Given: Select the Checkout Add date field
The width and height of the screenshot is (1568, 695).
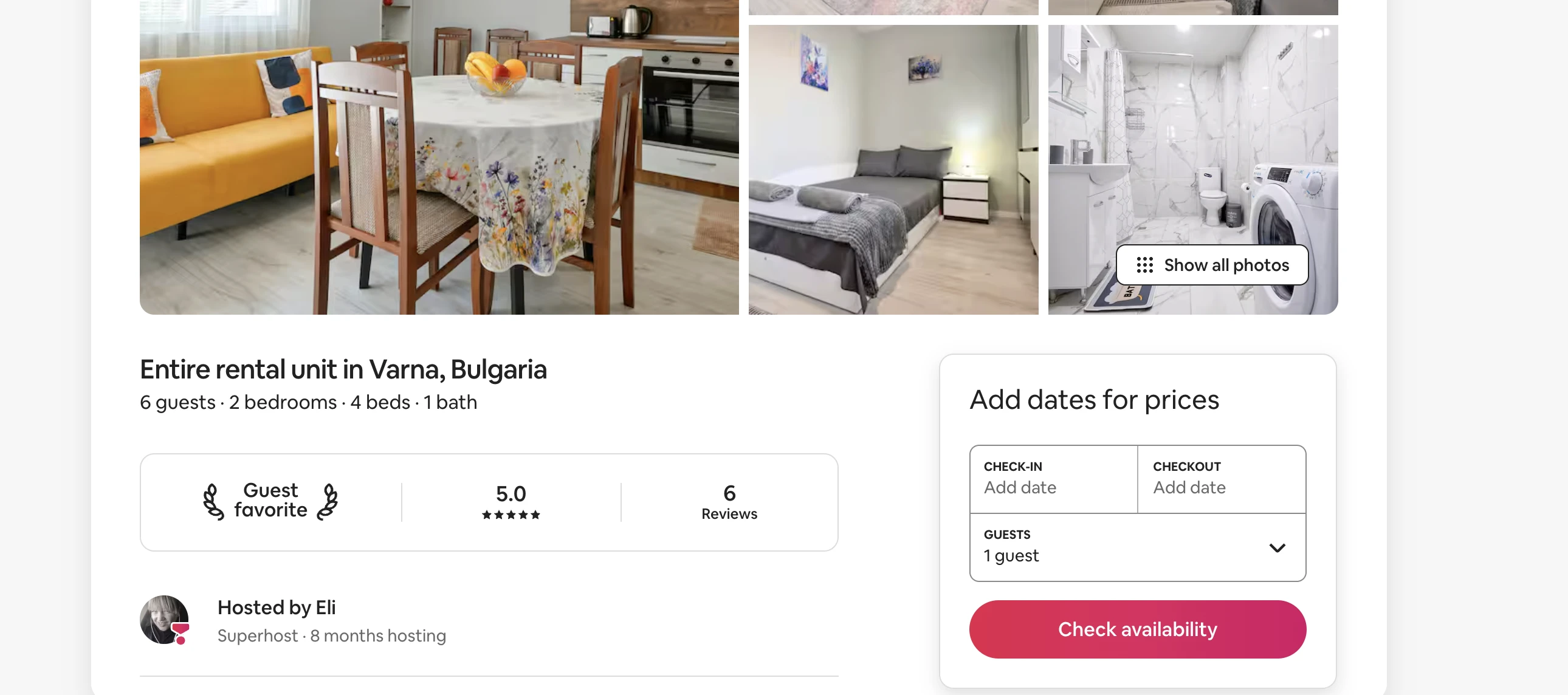Looking at the screenshot, I should [x=1222, y=479].
